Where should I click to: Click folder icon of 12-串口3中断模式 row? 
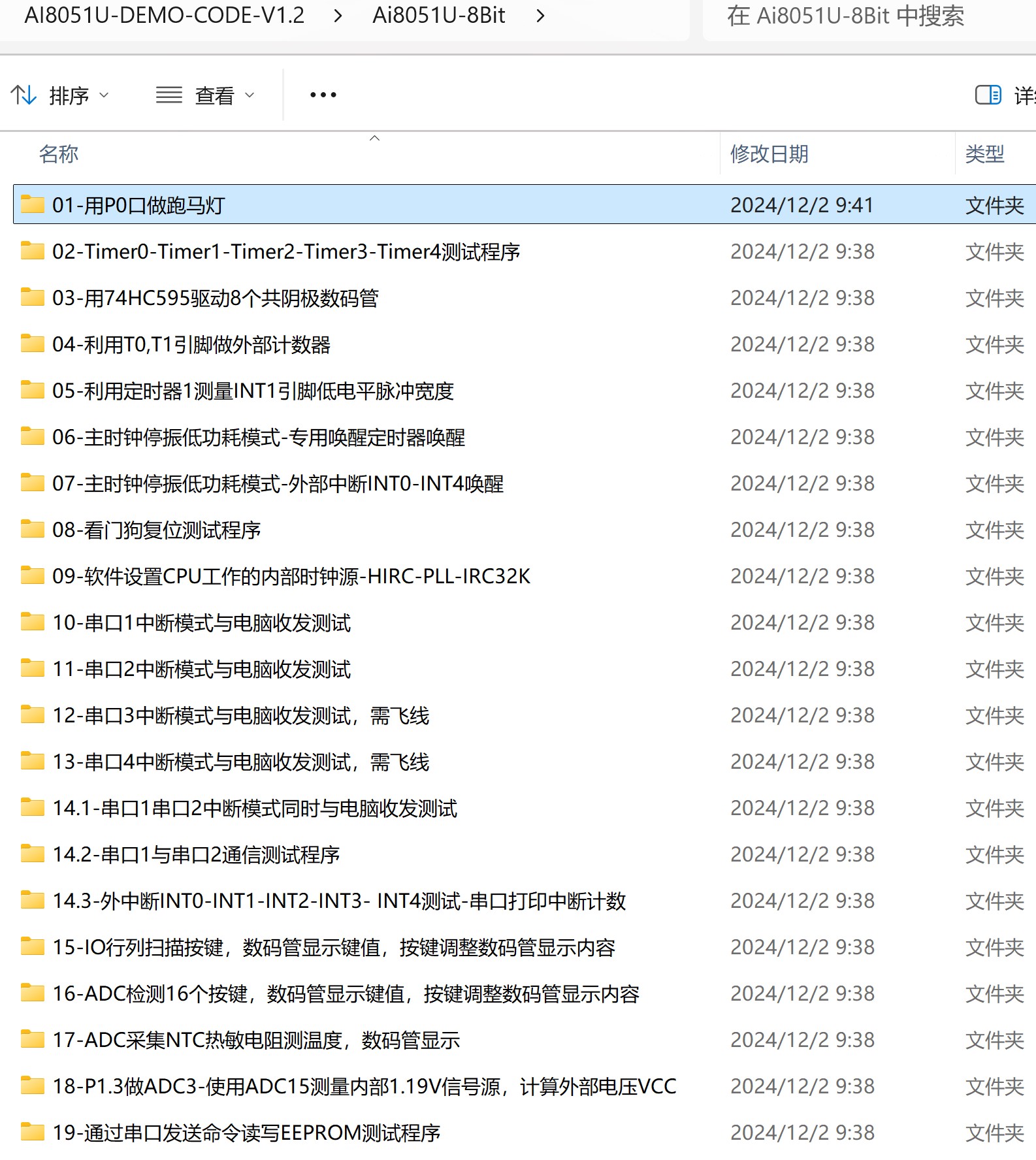(x=32, y=714)
